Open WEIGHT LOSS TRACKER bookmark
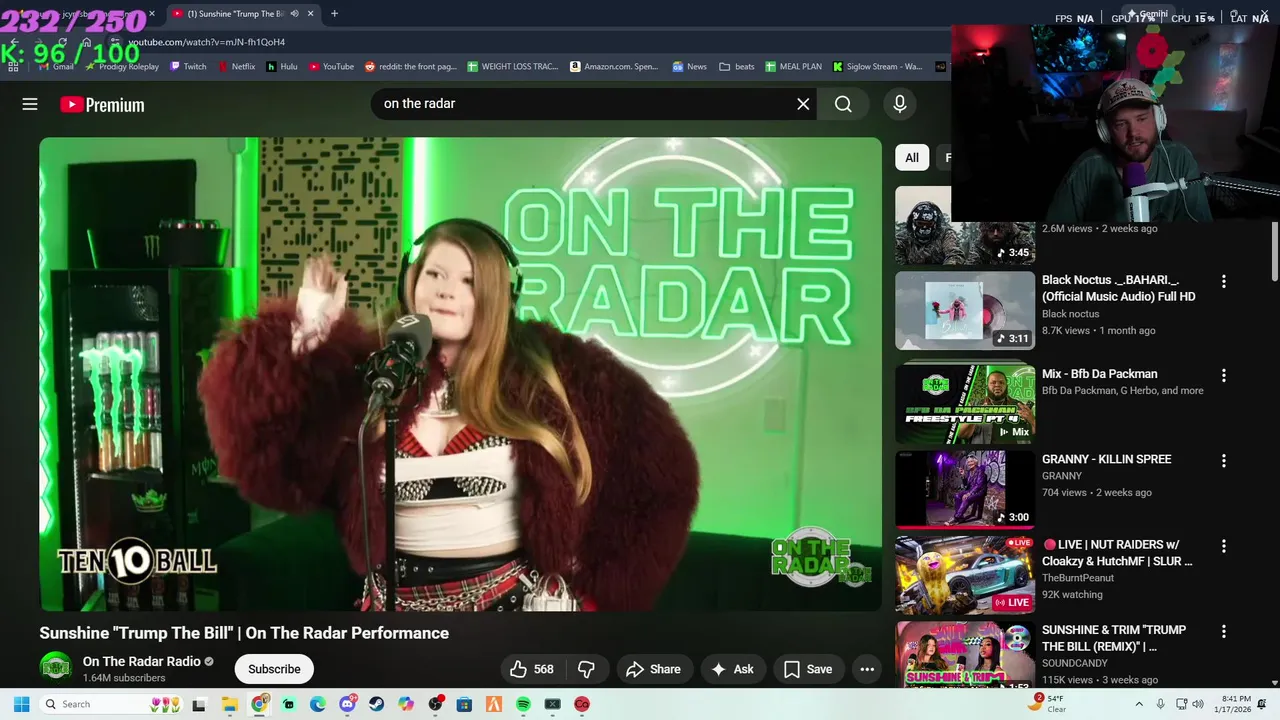 click(512, 67)
